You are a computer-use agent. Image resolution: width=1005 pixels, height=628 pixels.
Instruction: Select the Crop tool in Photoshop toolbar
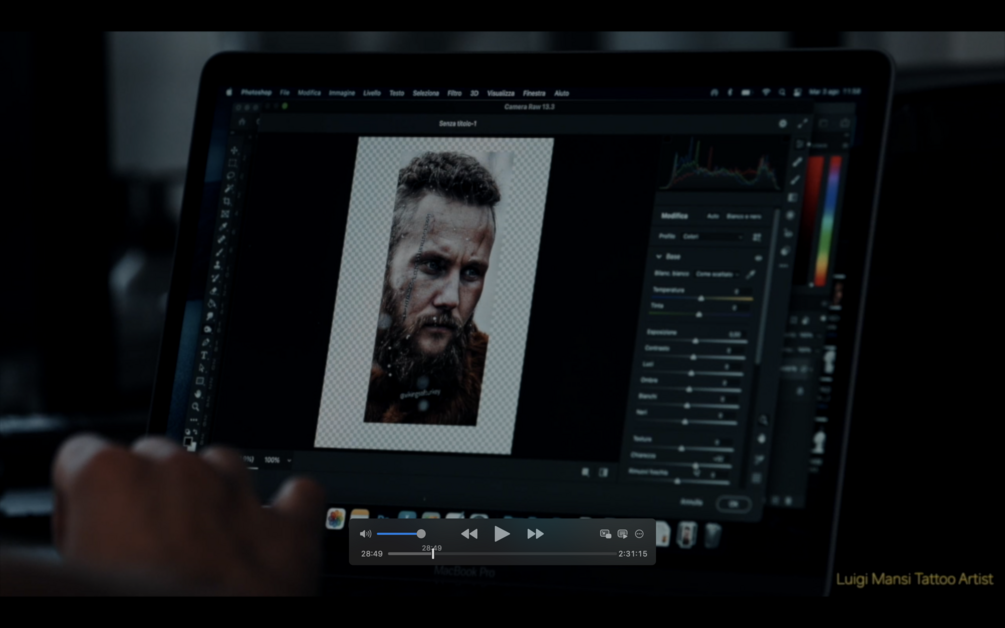tap(226, 201)
